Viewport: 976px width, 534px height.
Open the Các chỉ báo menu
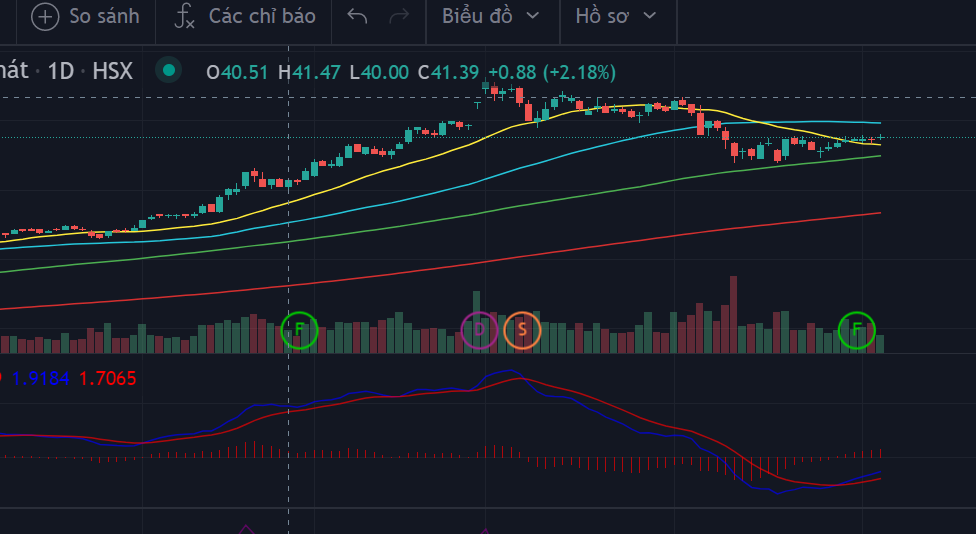(x=262, y=16)
